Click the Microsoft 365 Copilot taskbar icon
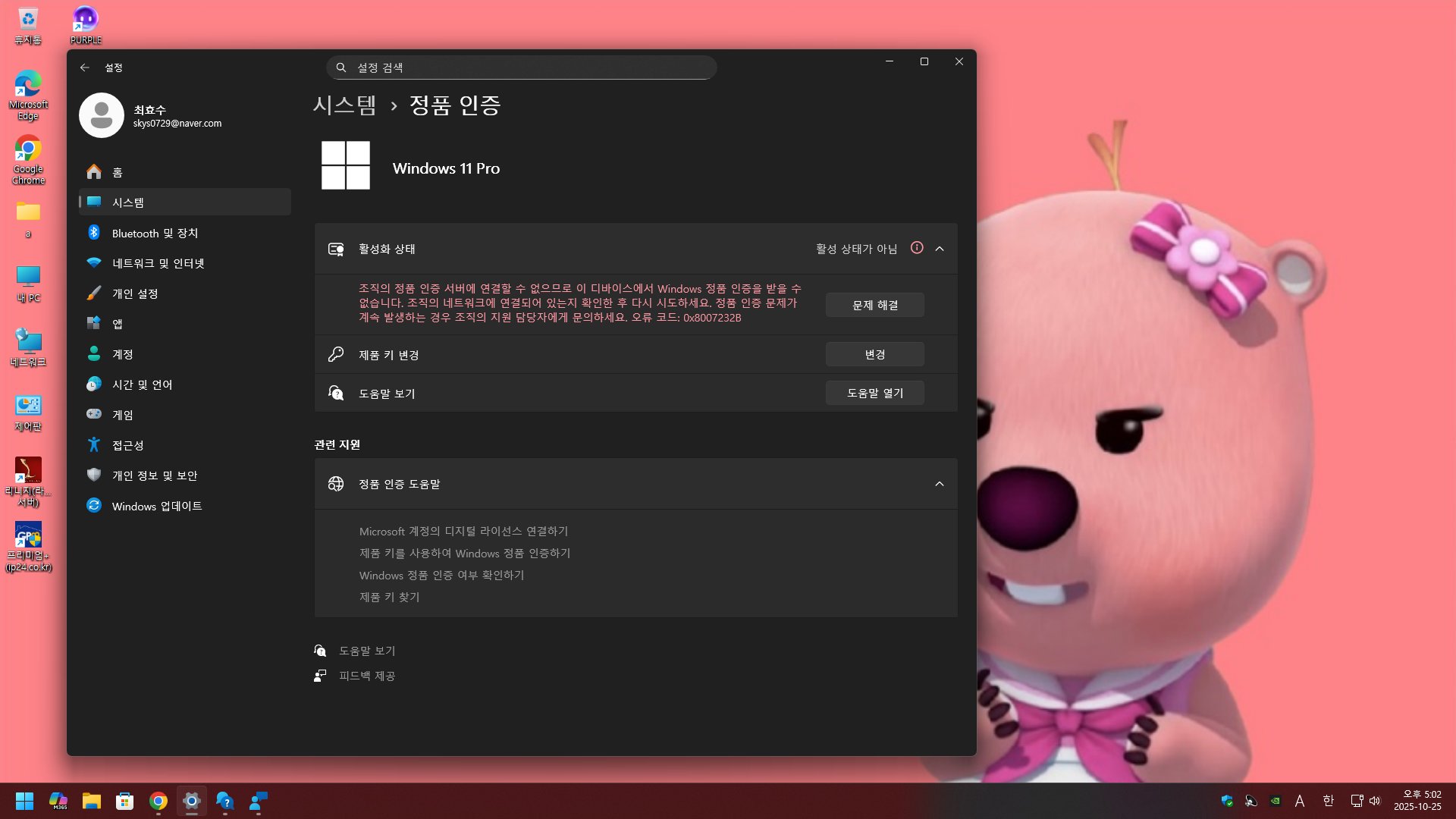The width and height of the screenshot is (1456, 819). click(x=58, y=801)
